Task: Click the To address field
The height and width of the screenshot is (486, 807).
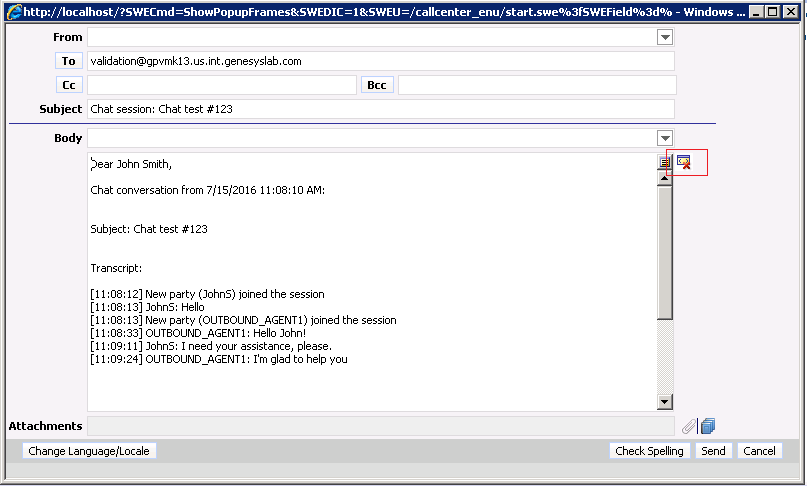Action: pyautogui.click(x=381, y=61)
